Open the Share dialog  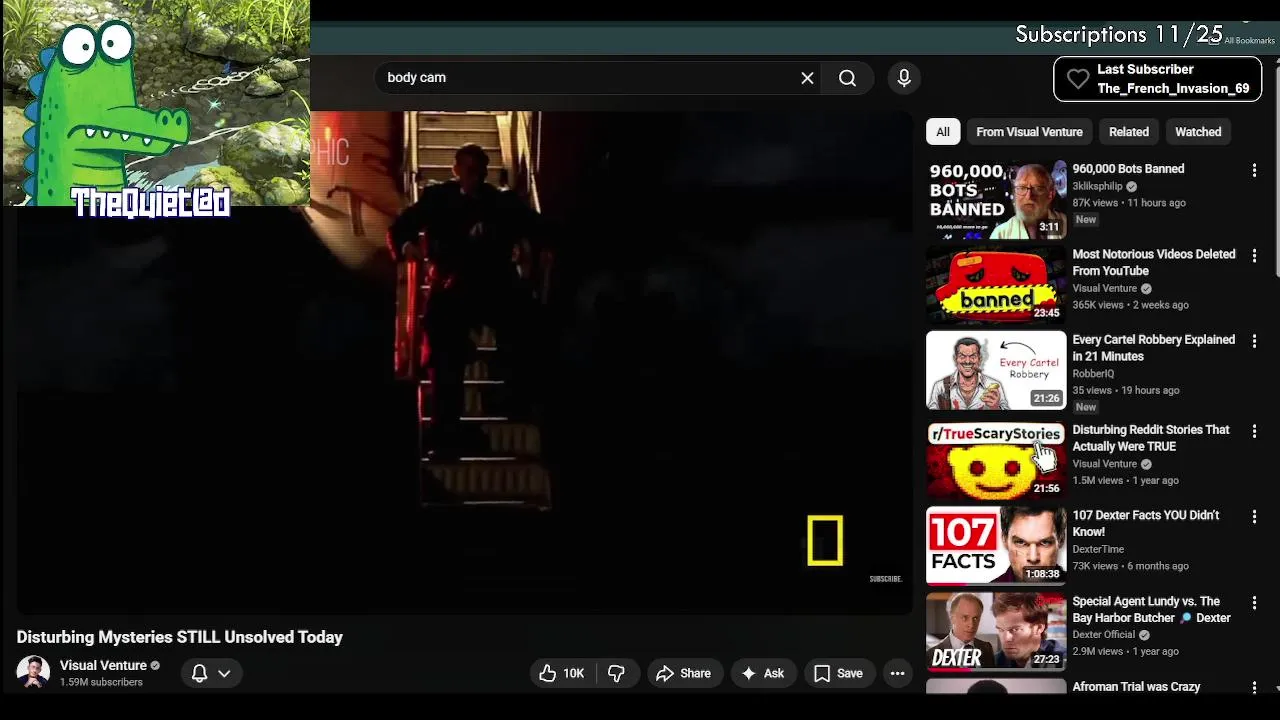click(684, 674)
